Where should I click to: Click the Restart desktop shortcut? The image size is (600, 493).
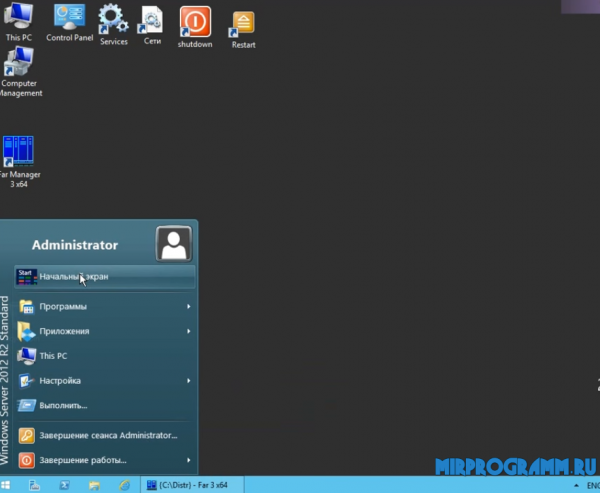tap(243, 30)
